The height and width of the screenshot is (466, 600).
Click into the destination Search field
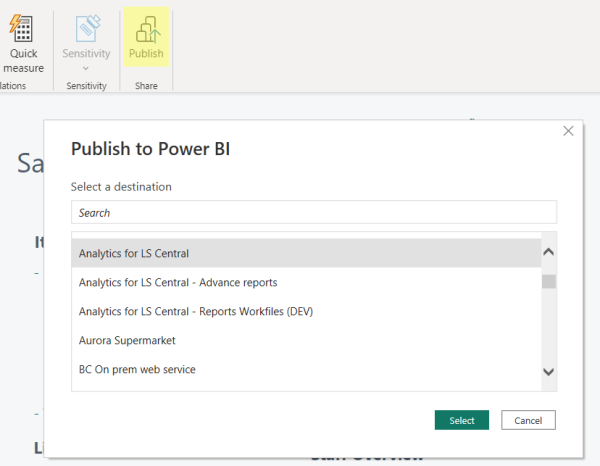point(313,213)
